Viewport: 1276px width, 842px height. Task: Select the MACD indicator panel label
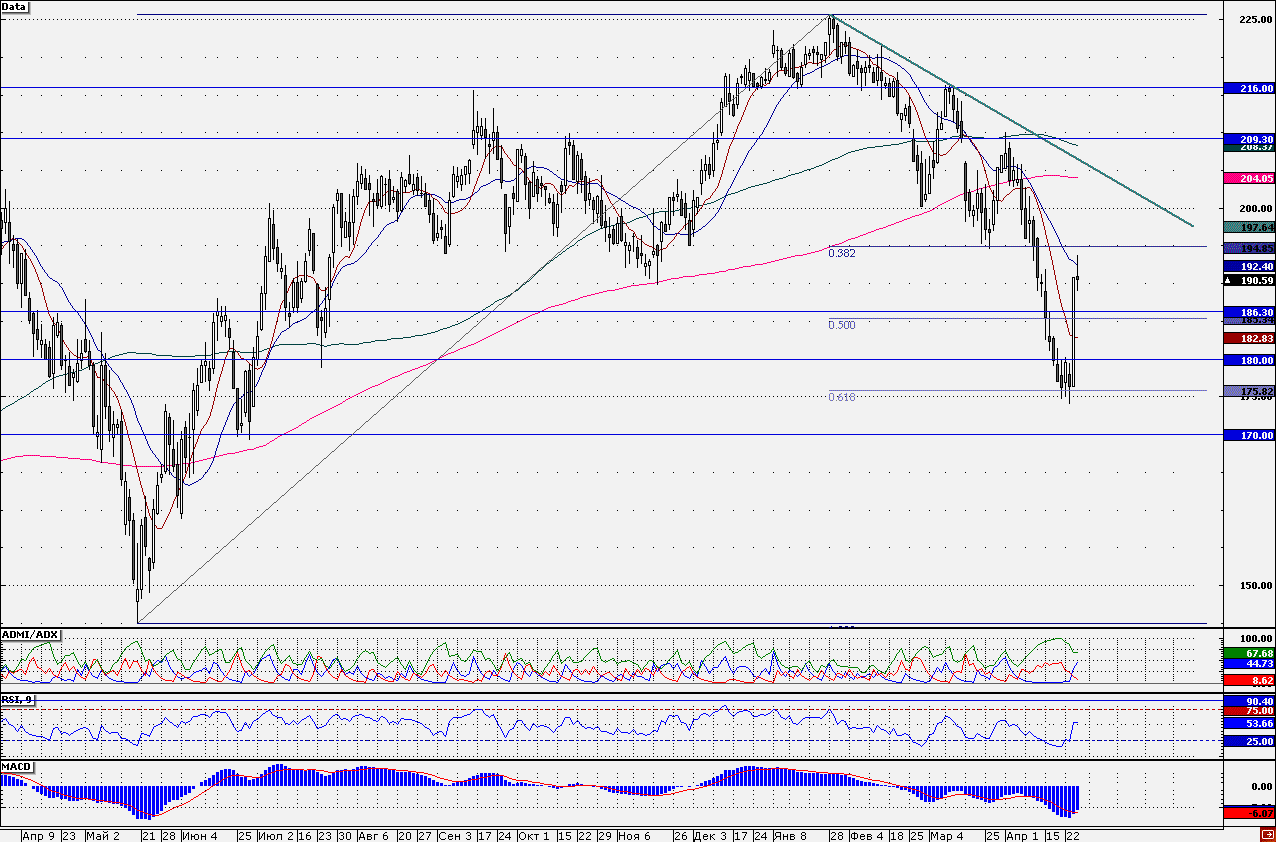(x=16, y=767)
